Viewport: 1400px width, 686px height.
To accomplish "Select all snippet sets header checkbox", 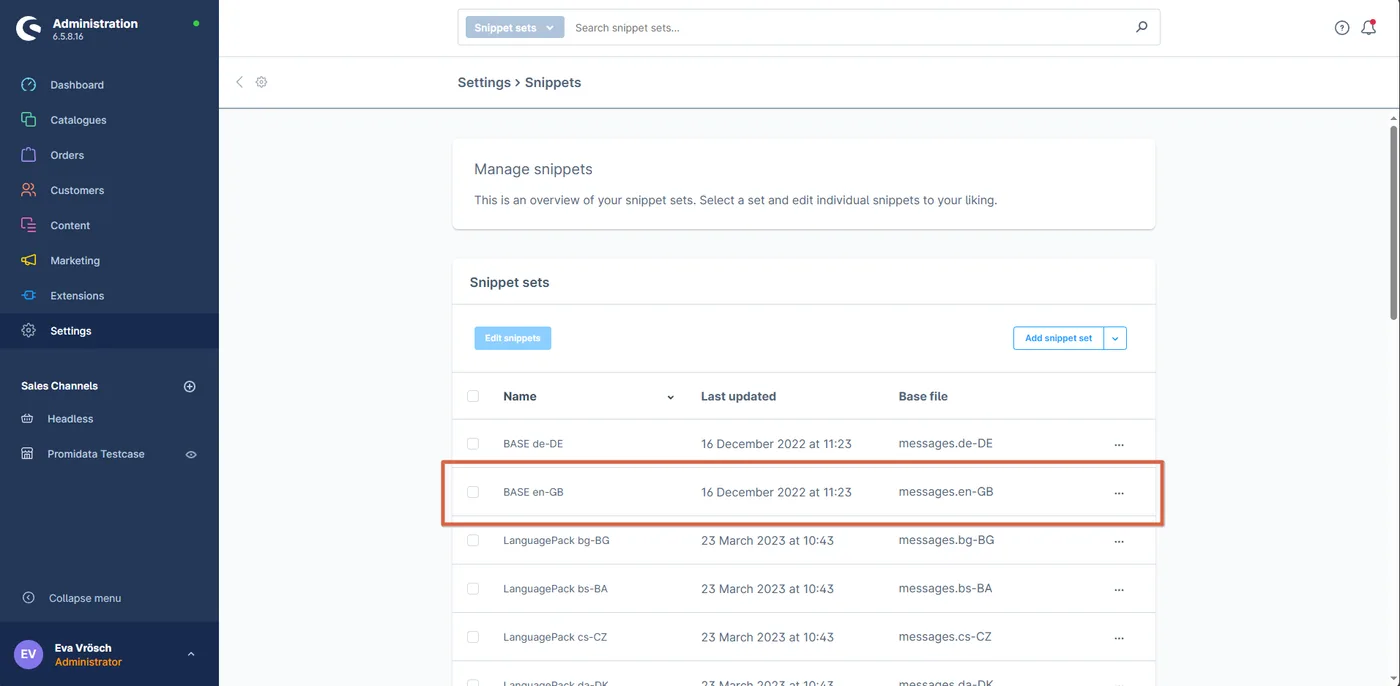I will [x=473, y=396].
